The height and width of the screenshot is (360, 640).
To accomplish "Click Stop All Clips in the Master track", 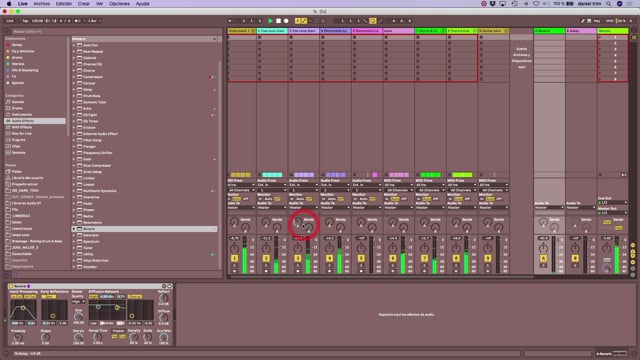I will [600, 175].
